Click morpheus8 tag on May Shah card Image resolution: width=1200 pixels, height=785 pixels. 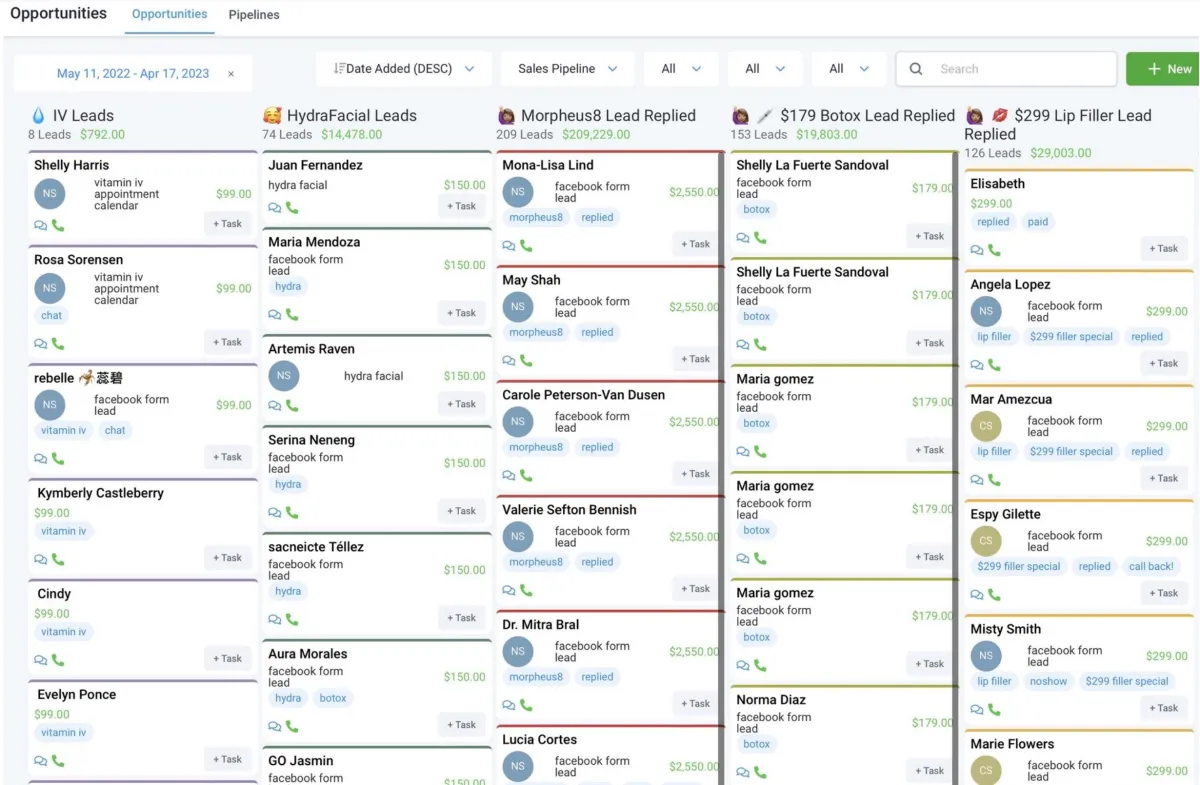coord(536,332)
